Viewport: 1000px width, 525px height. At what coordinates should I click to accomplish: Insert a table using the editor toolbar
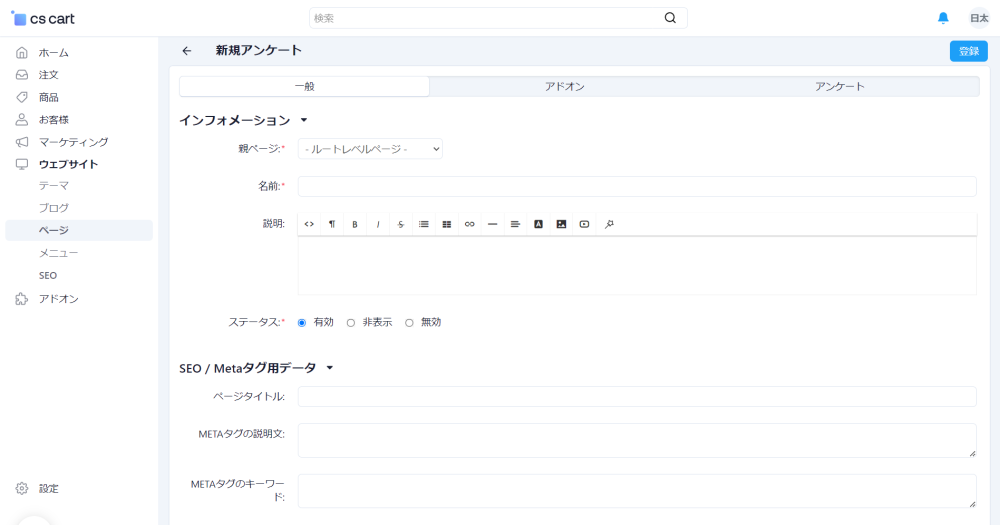coord(446,224)
